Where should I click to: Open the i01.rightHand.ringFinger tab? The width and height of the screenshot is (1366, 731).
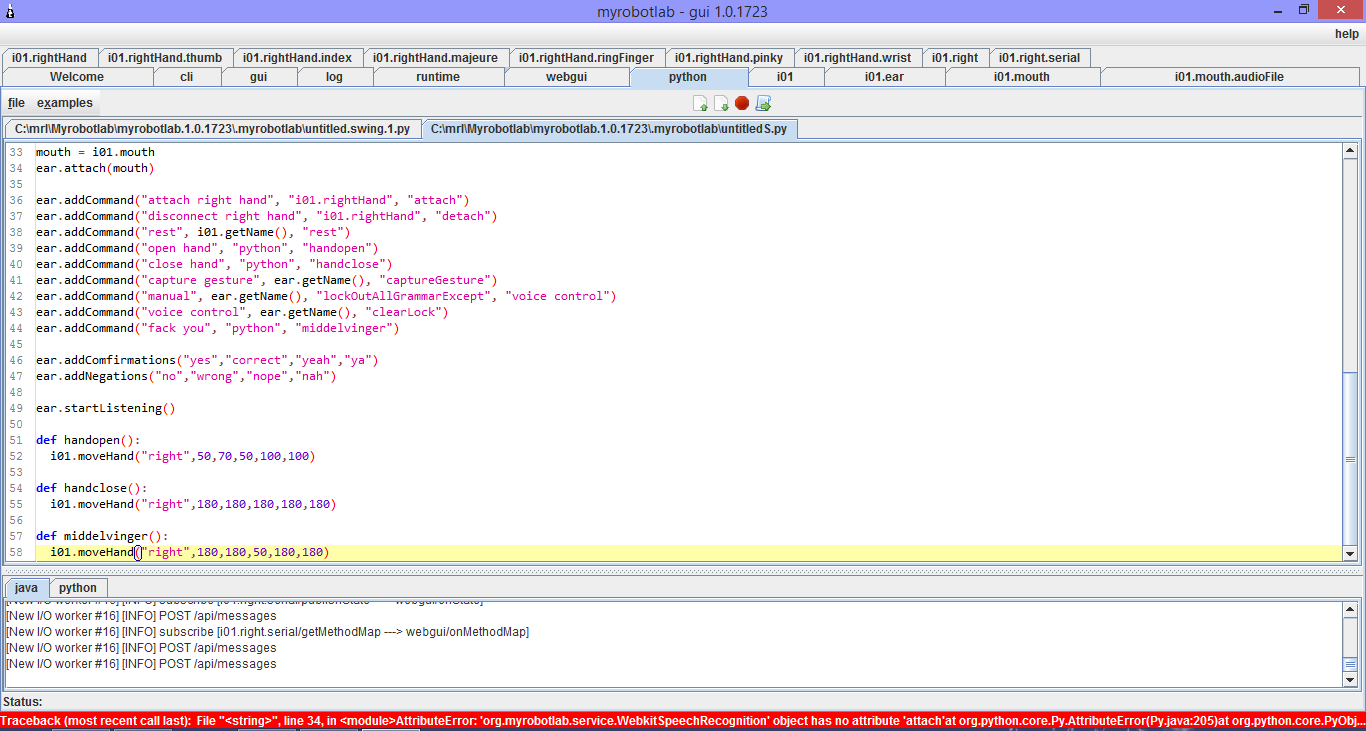(586, 58)
